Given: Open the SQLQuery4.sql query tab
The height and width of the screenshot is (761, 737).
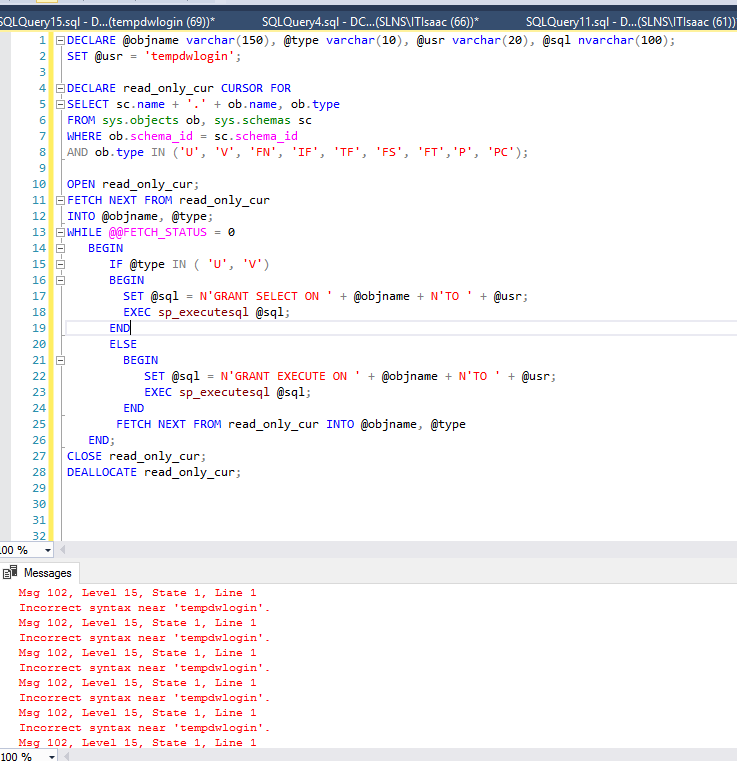Looking at the screenshot, I should (370, 22).
